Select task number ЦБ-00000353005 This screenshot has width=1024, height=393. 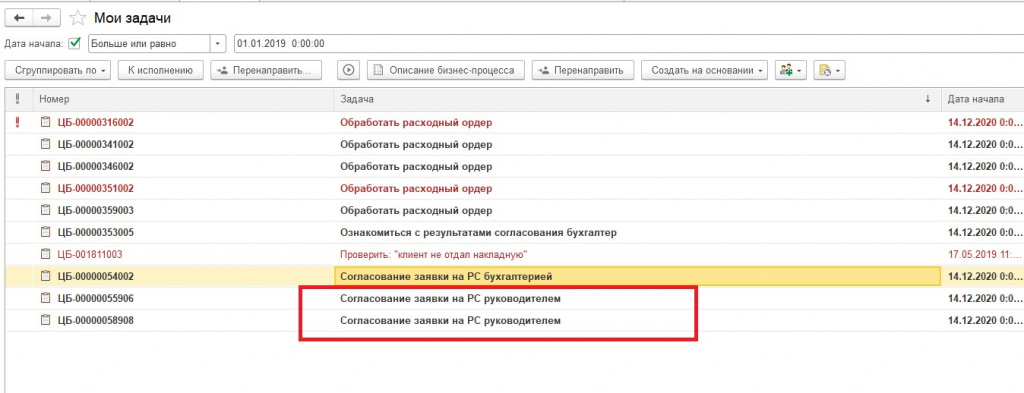coord(95,232)
